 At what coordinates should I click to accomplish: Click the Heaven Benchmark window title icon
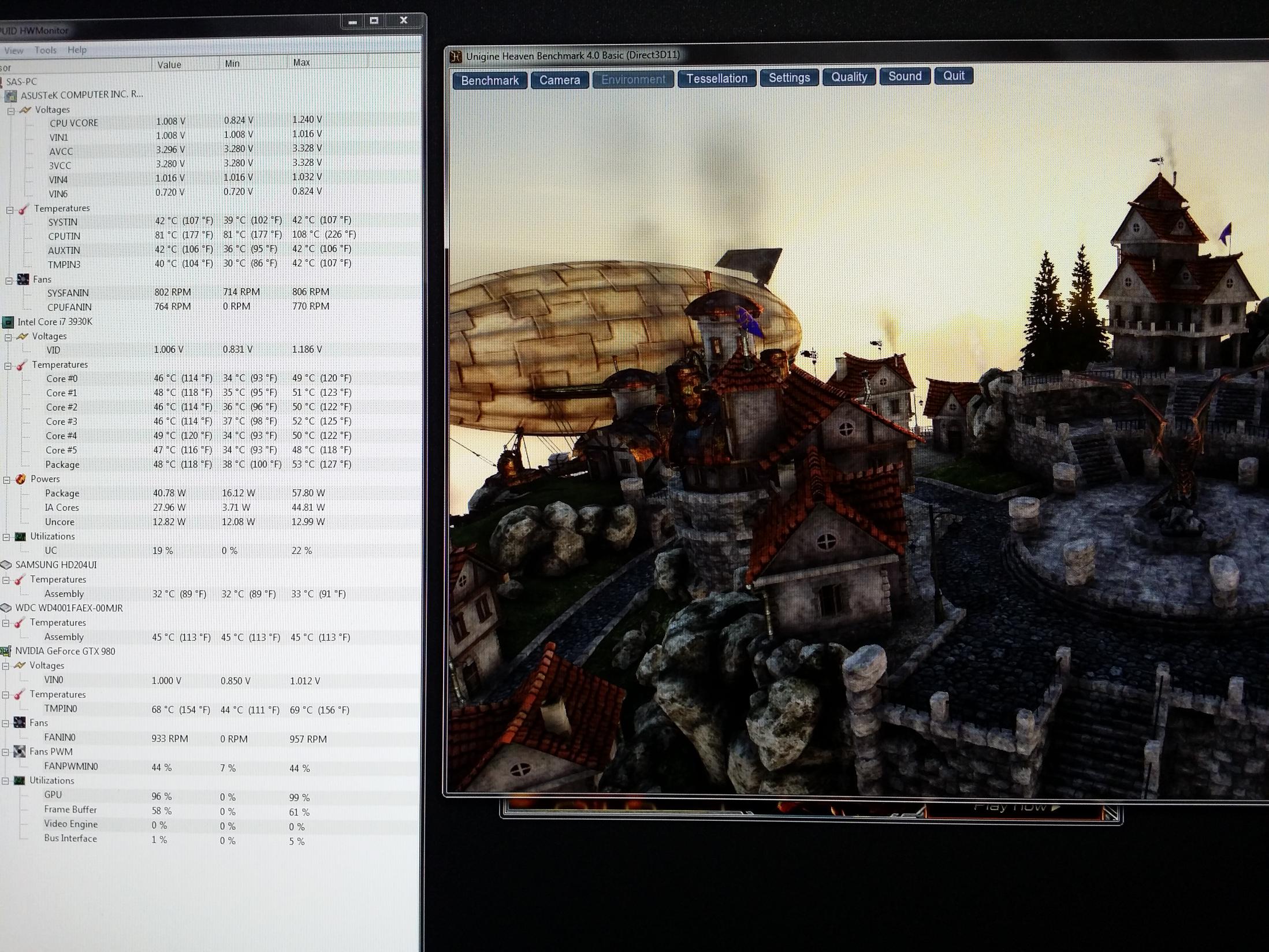pos(456,57)
